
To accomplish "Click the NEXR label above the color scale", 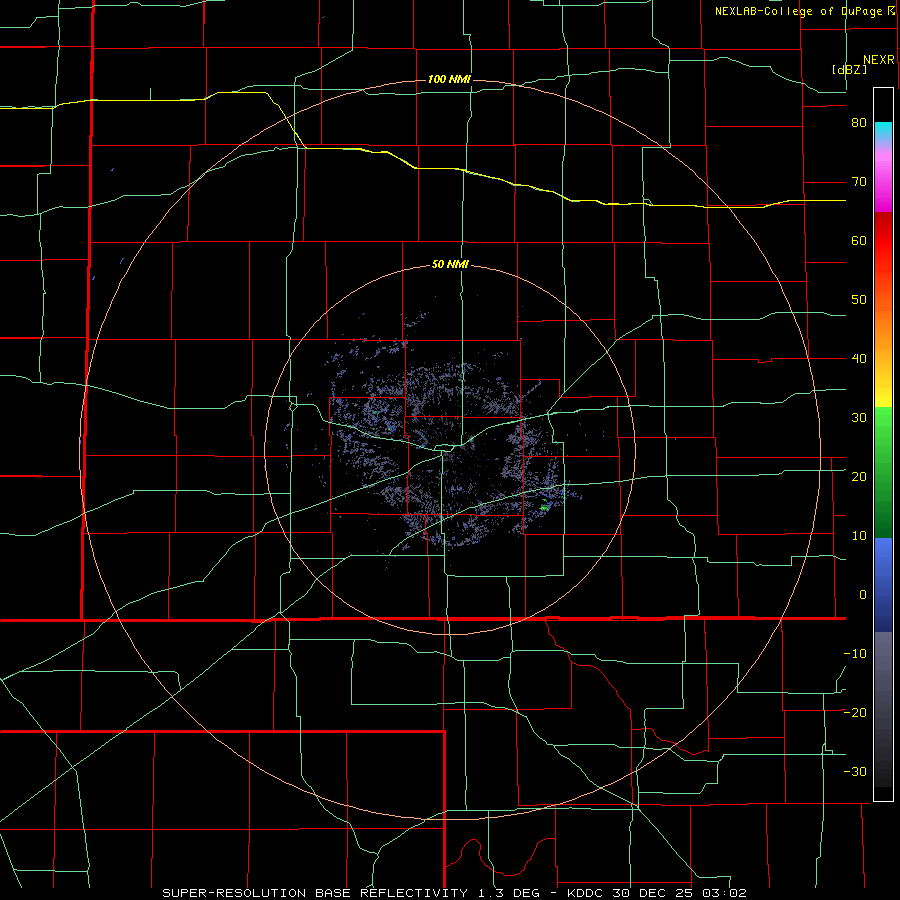I will coord(878,60).
